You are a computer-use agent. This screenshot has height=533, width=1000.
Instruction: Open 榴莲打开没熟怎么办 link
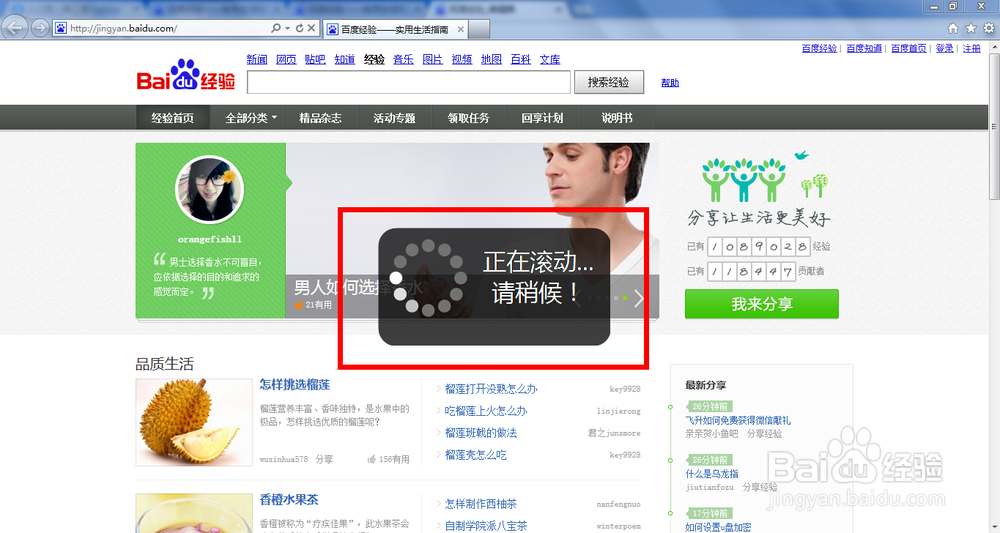(x=491, y=389)
